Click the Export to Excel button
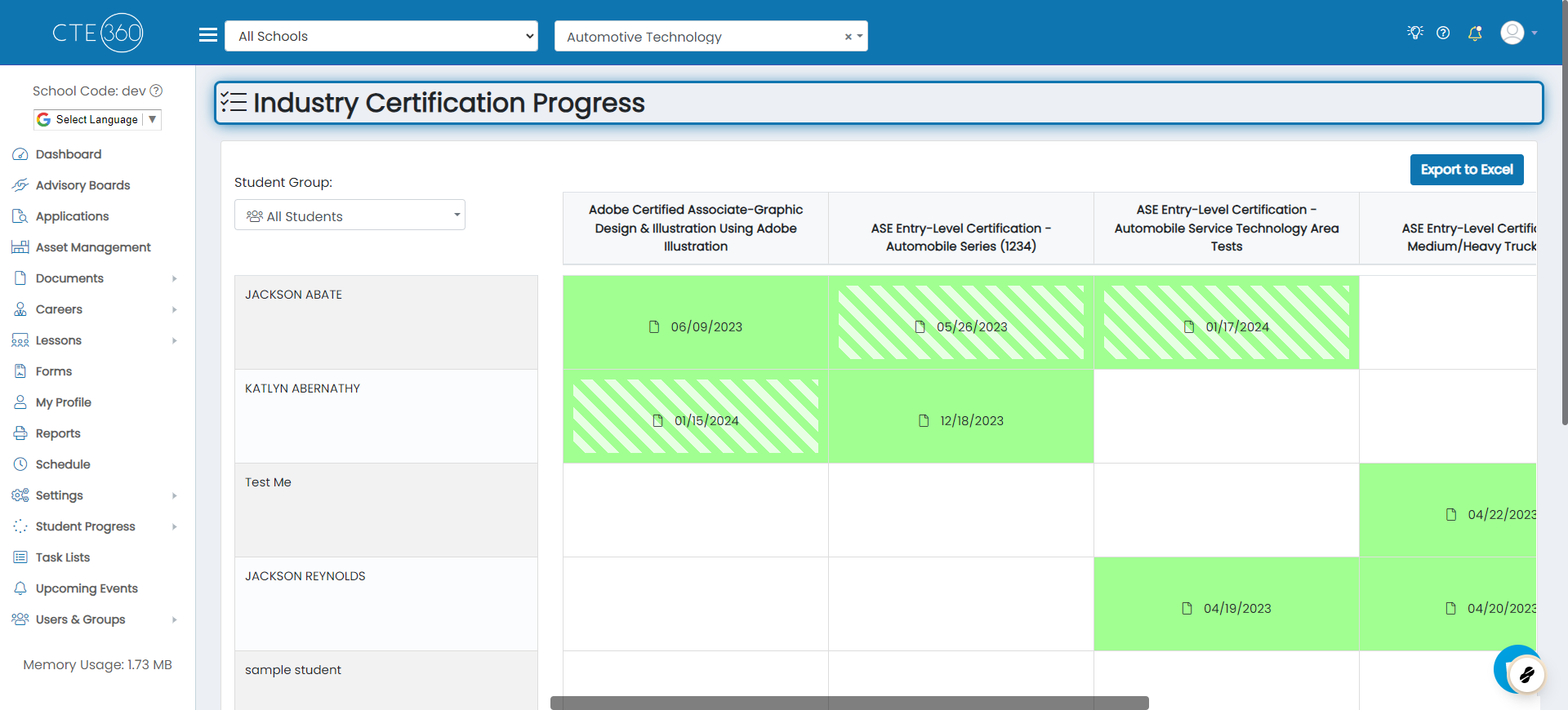1568x710 pixels. click(x=1467, y=170)
